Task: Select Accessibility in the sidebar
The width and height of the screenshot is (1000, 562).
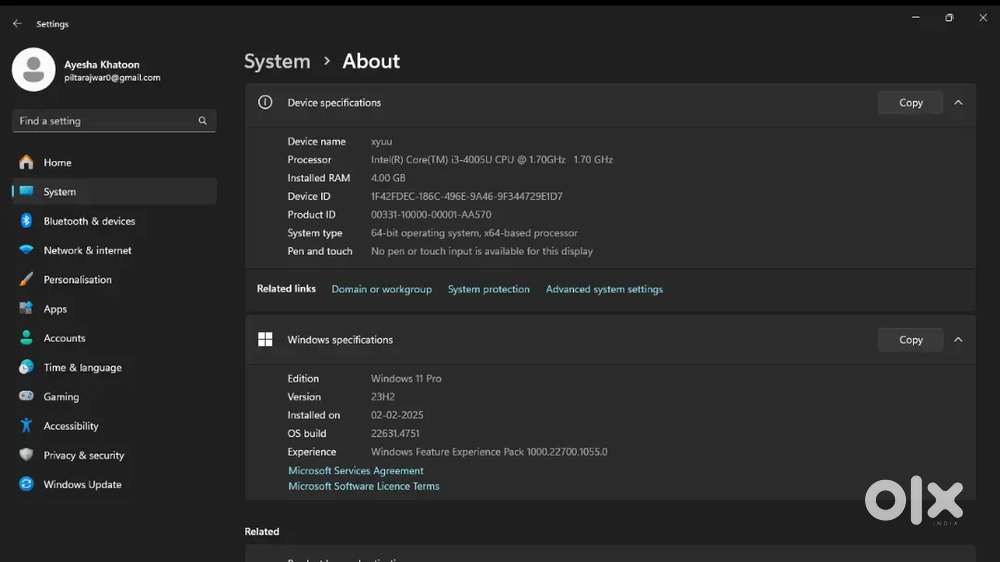Action: coord(71,426)
